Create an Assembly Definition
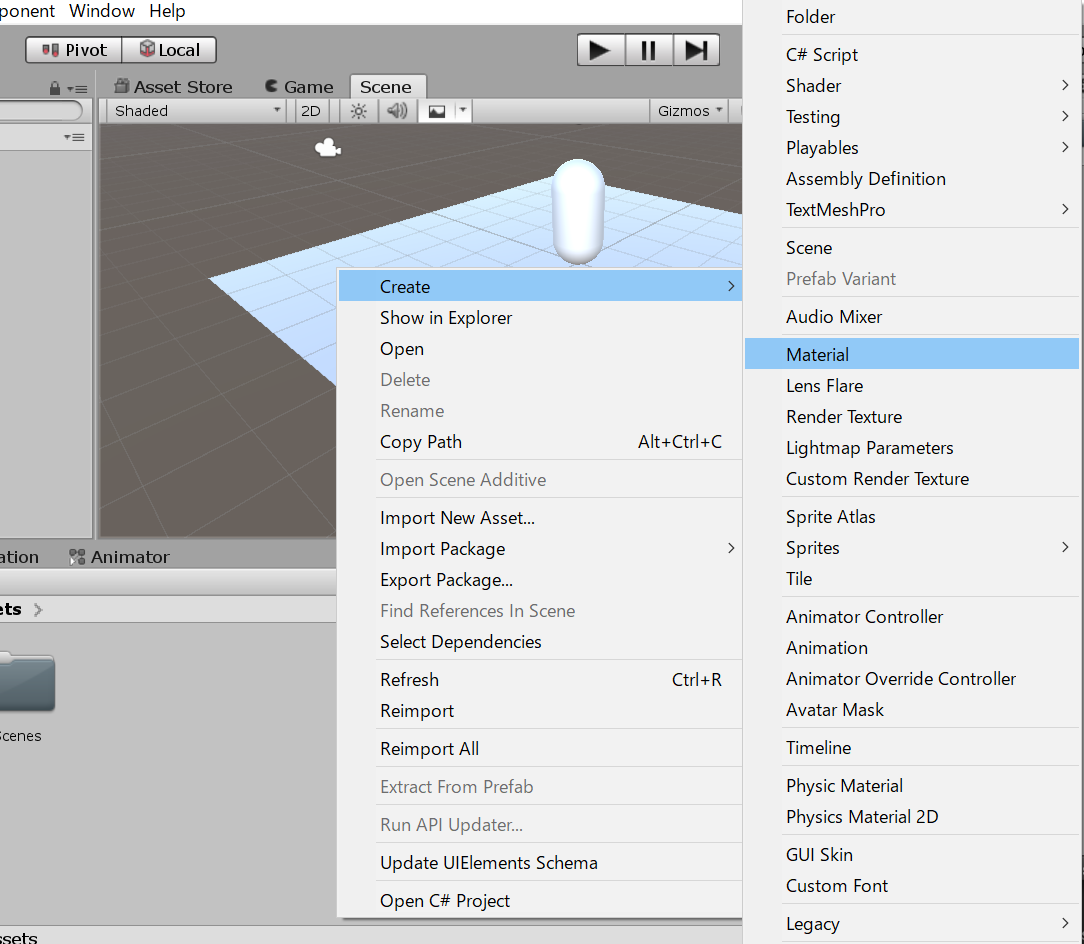1084x944 pixels. pyautogui.click(x=912, y=178)
